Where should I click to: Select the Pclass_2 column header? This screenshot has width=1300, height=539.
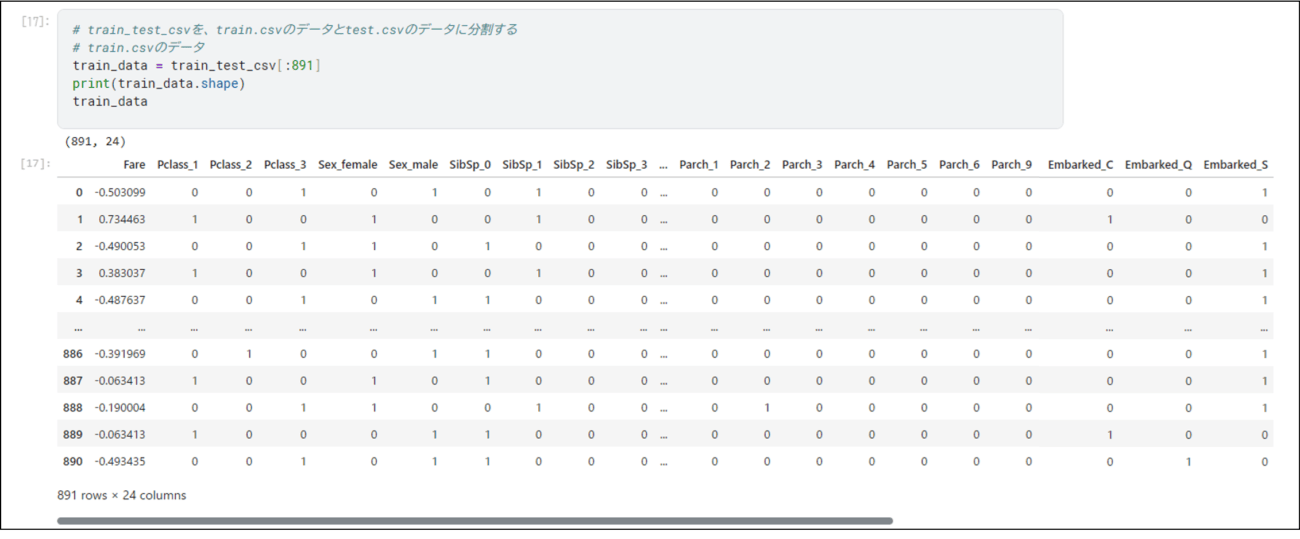231,165
